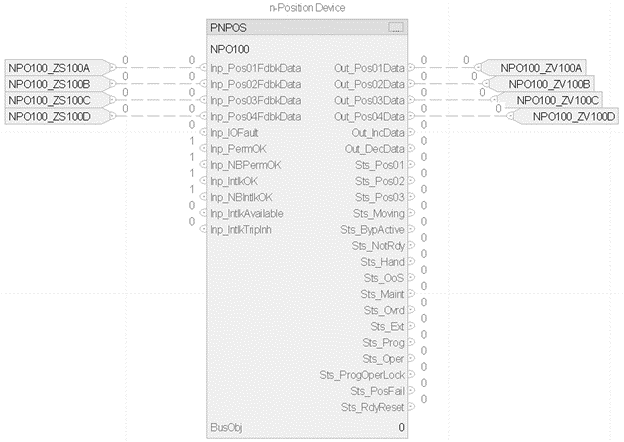Click the Inp_PermOK input pin label
Viewport: 624px width, 442px height.
238,148
